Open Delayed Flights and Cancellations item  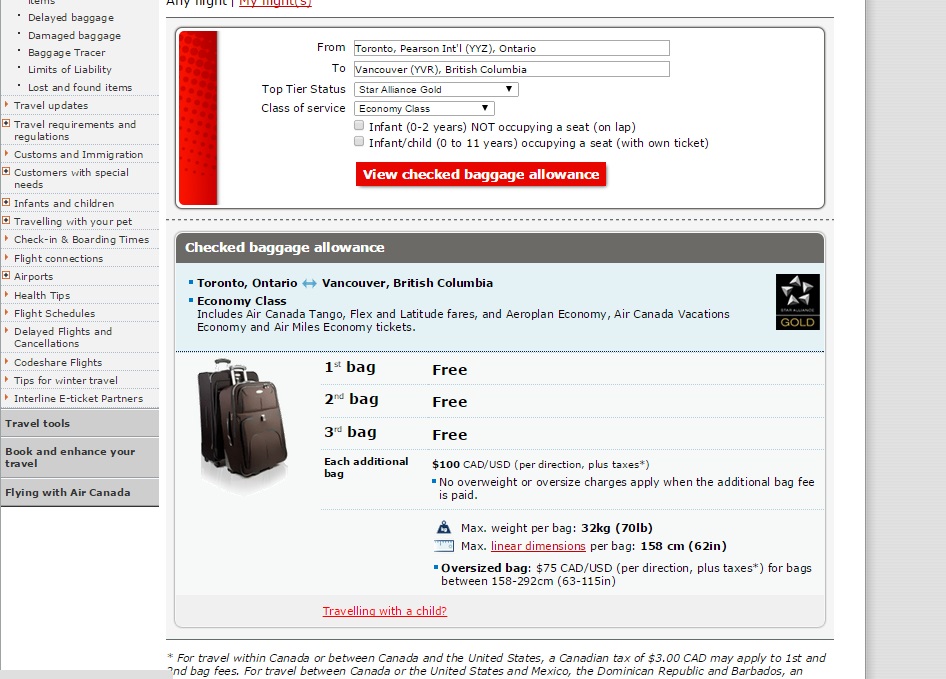(63, 337)
